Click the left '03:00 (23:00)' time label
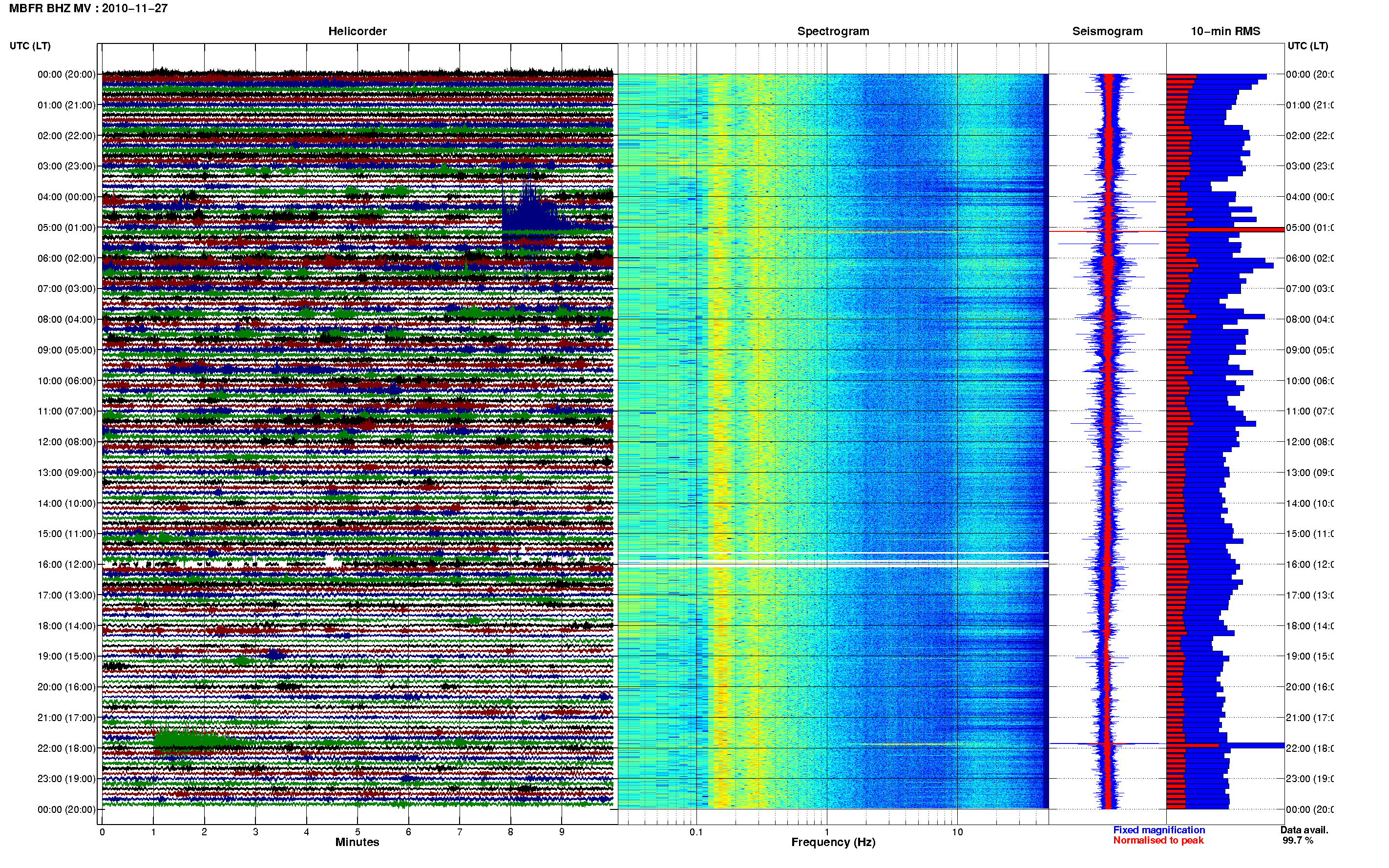 pyautogui.click(x=66, y=166)
